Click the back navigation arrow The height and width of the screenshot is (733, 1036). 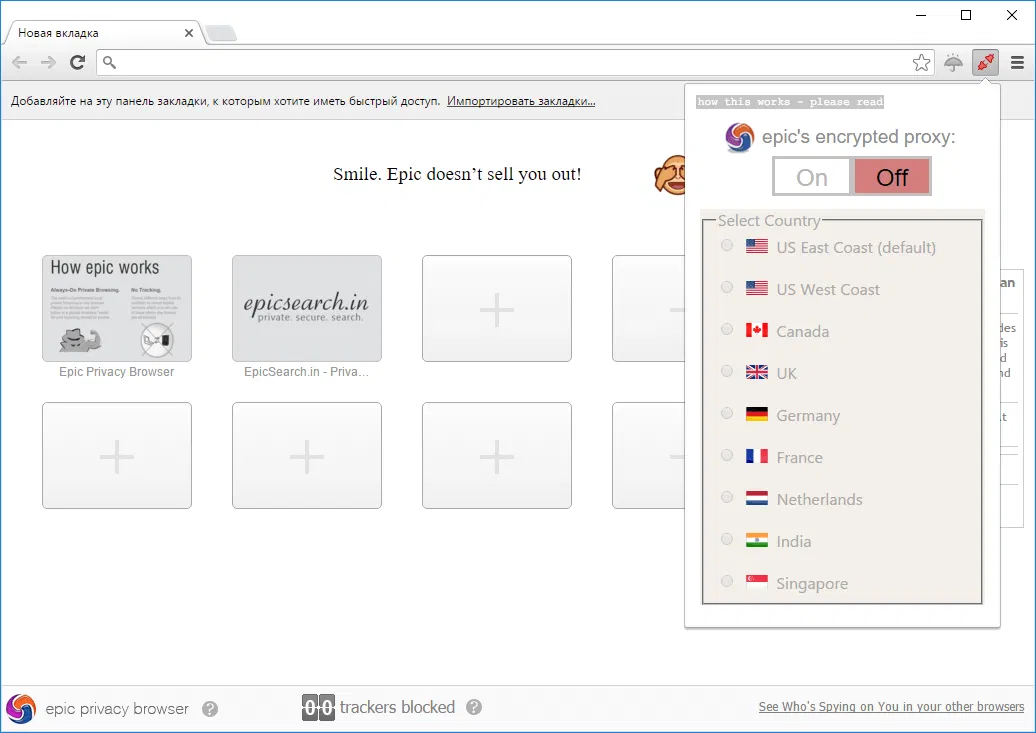pyautogui.click(x=20, y=63)
